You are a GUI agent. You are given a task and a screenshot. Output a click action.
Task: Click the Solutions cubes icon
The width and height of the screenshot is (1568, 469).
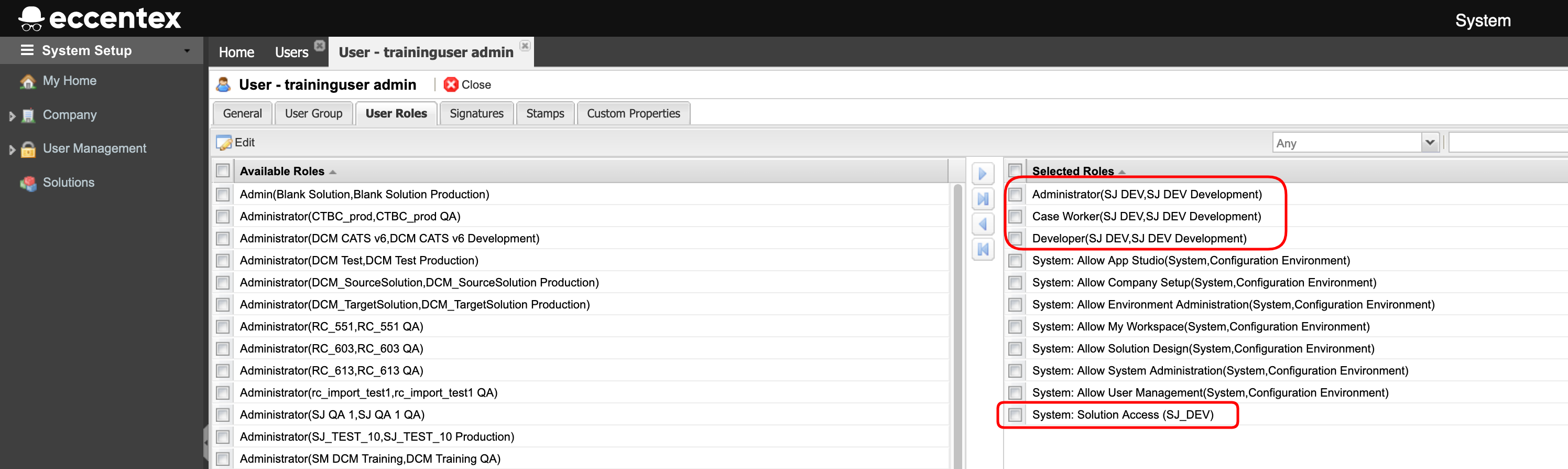pos(28,183)
